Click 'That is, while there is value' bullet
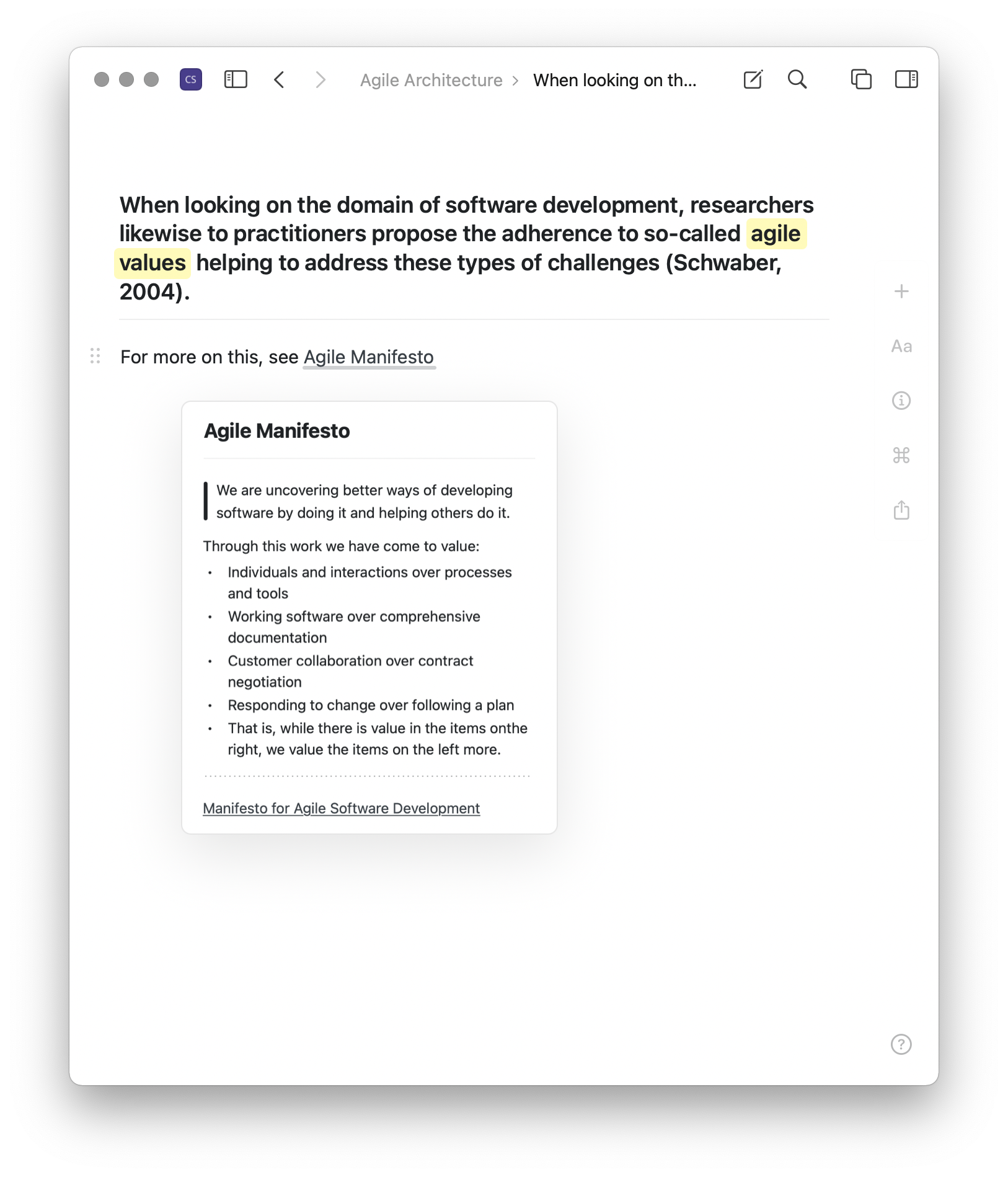 click(x=378, y=739)
